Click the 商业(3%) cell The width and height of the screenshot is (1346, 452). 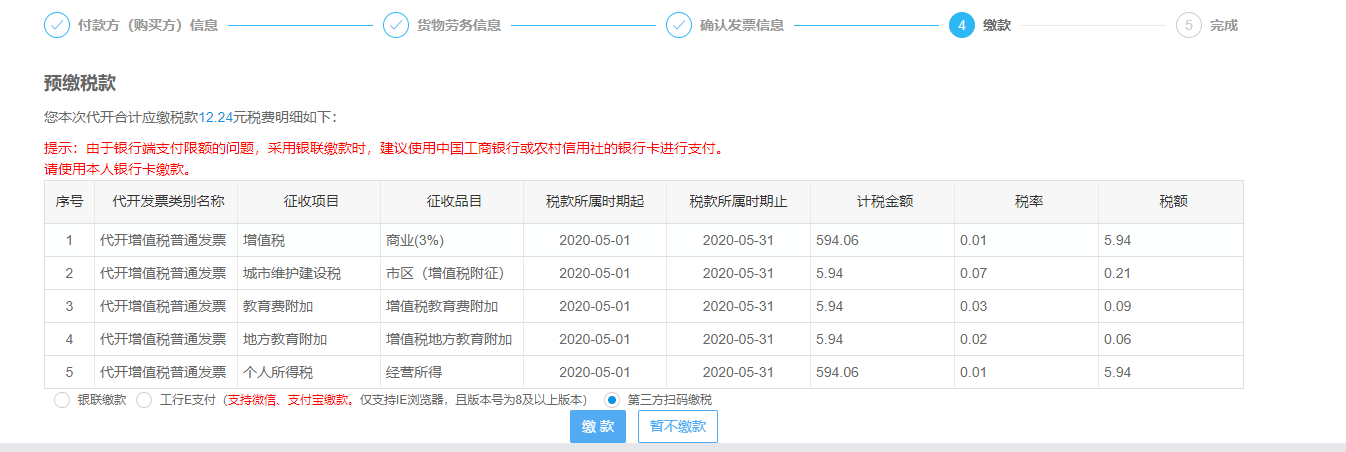452,240
